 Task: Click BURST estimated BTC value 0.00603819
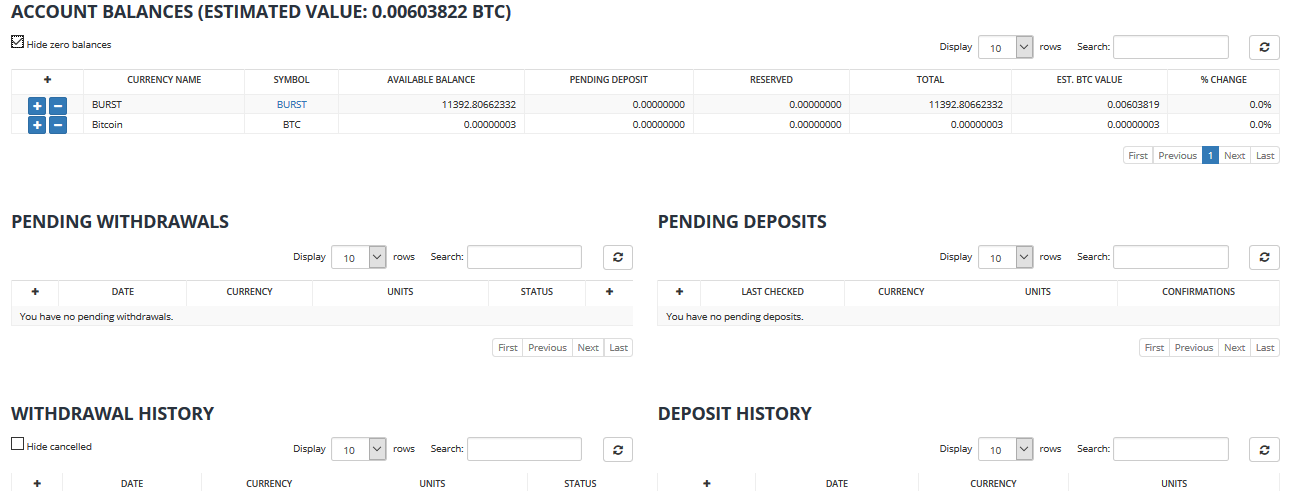click(1133, 105)
